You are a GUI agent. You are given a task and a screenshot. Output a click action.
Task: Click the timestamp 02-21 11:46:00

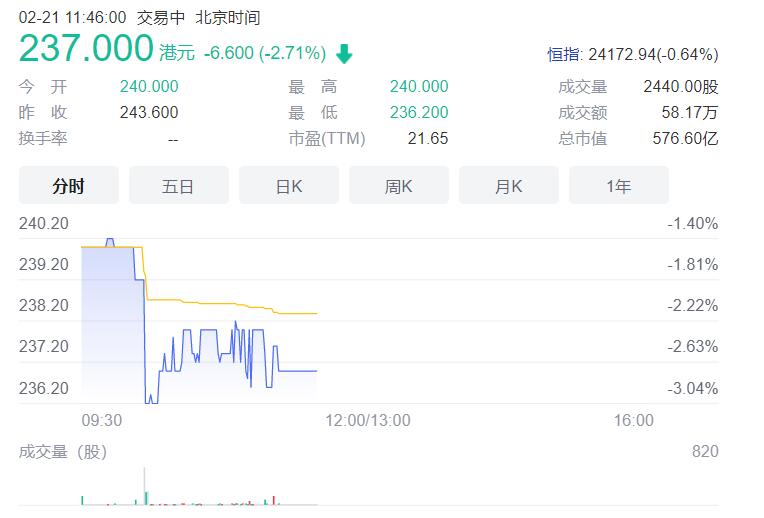pos(73,18)
